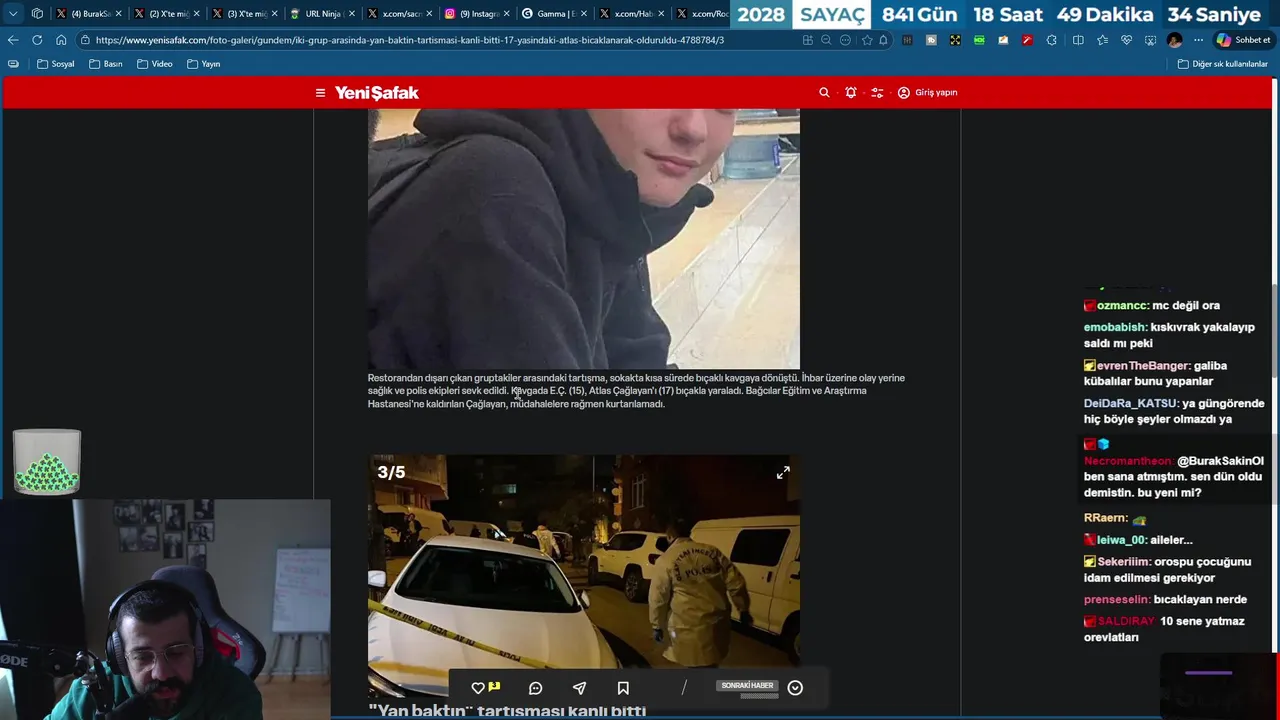Click the SONRAKİ HABER button
1280x720 pixels.
(747, 686)
